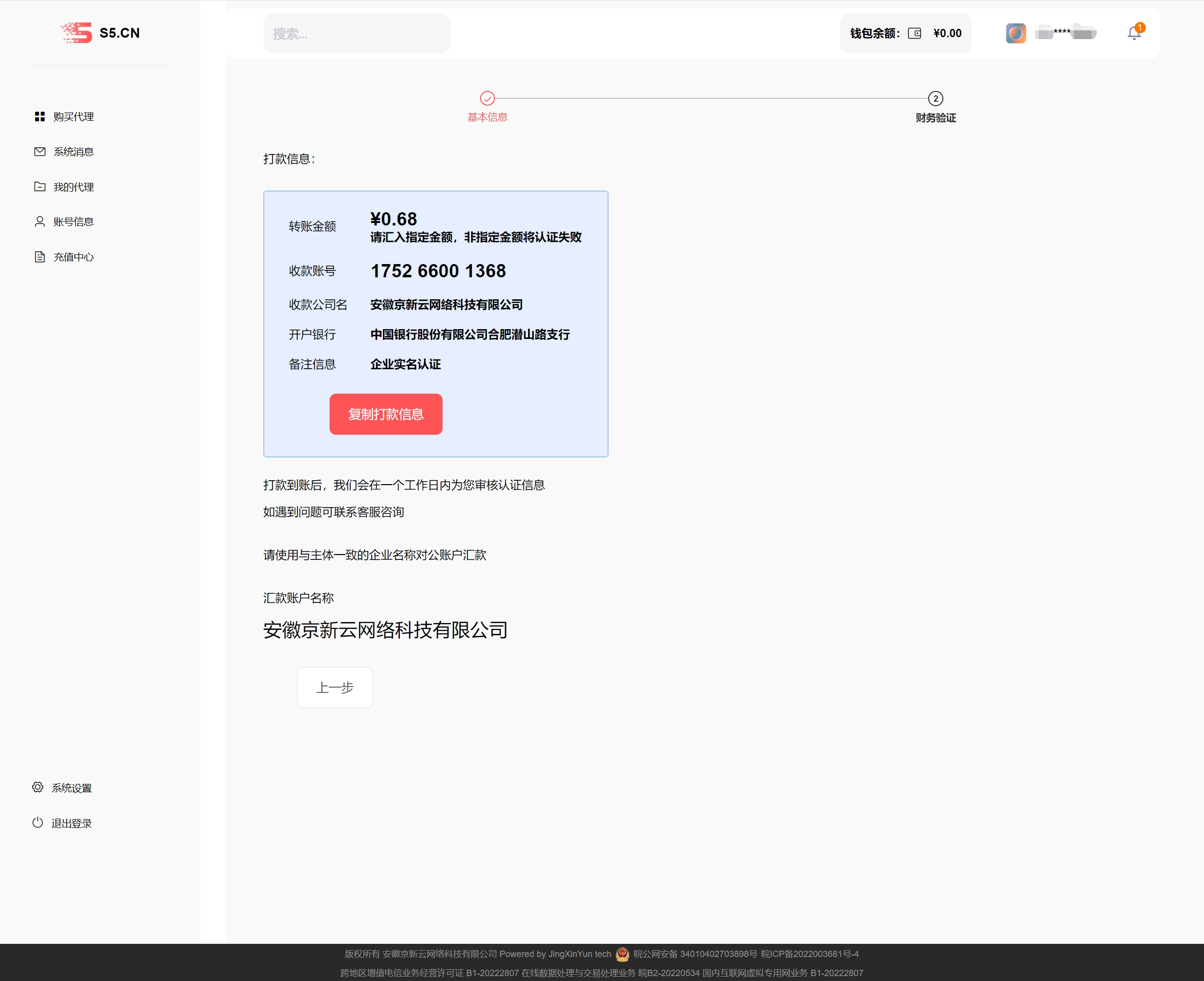Click the user avatar image
Viewport: 1204px width, 981px height.
1015,33
